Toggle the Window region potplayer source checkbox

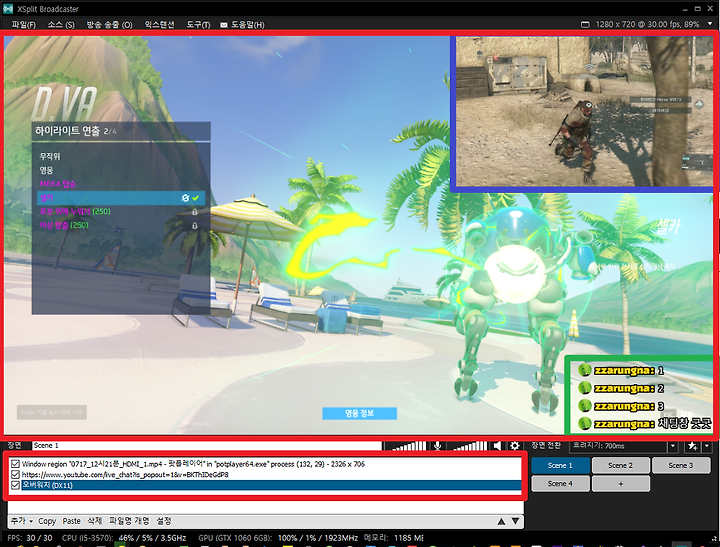coord(15,464)
